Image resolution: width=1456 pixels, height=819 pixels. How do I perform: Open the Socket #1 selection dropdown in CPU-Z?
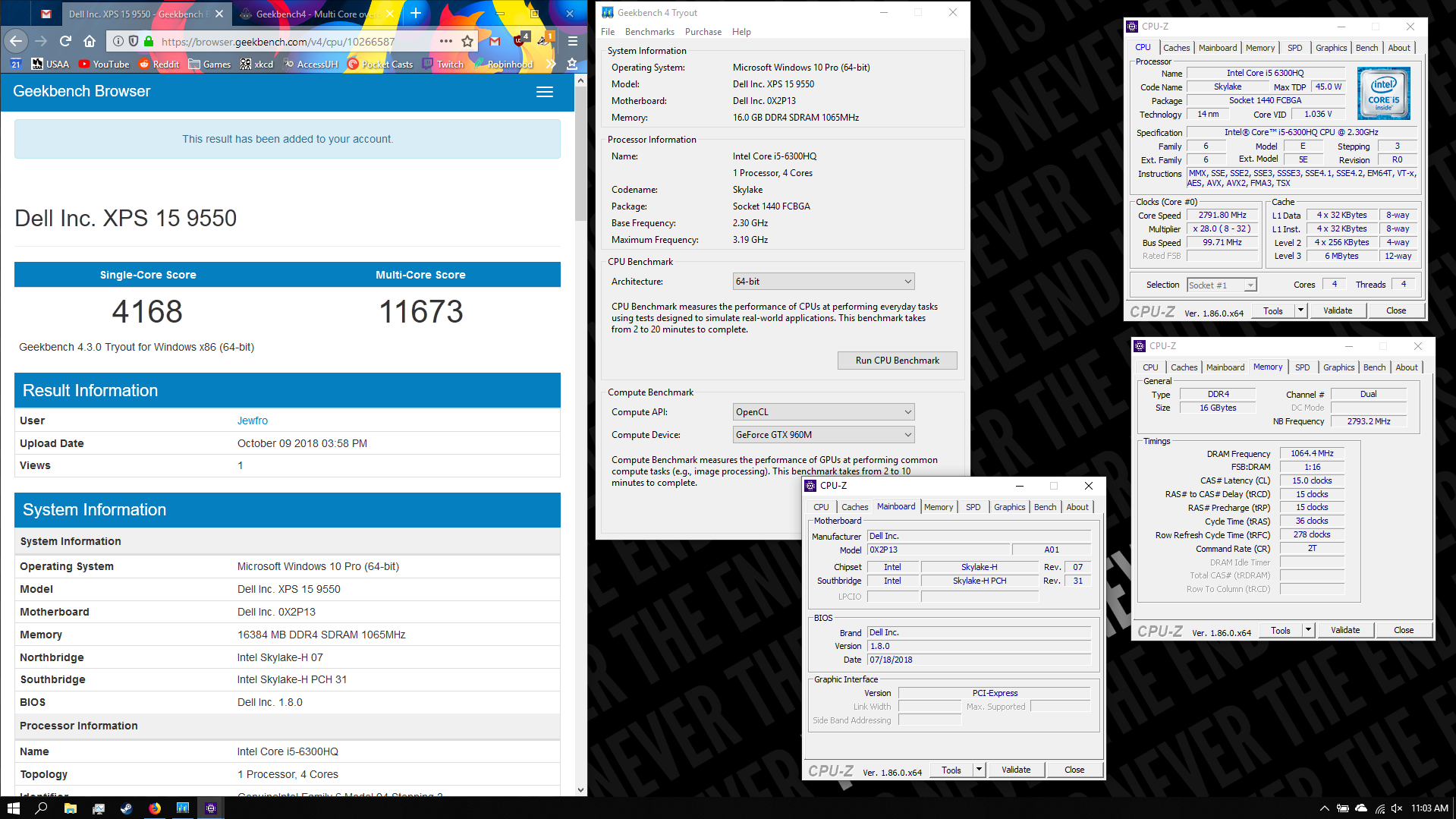pos(1222,285)
